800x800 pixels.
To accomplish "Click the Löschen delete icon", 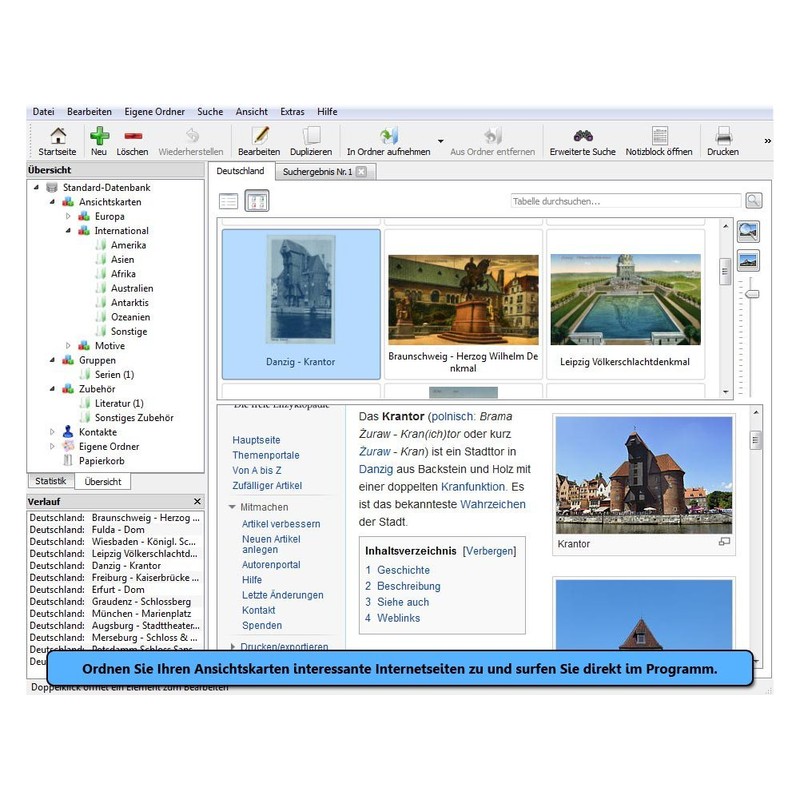I will click(x=132, y=137).
